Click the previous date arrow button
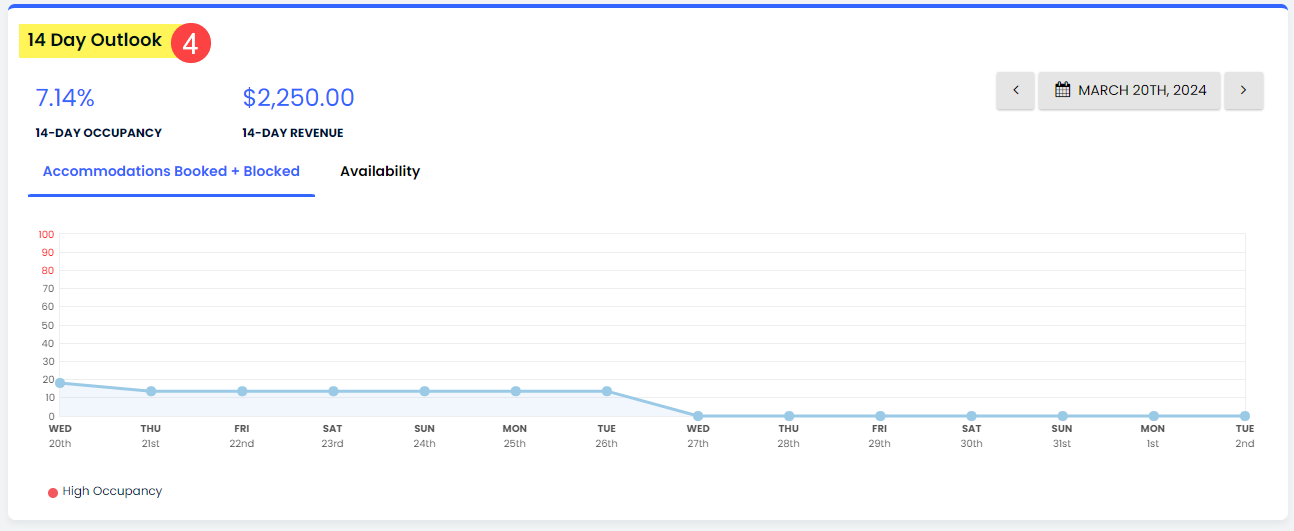This screenshot has width=1294, height=531. pos(1015,90)
